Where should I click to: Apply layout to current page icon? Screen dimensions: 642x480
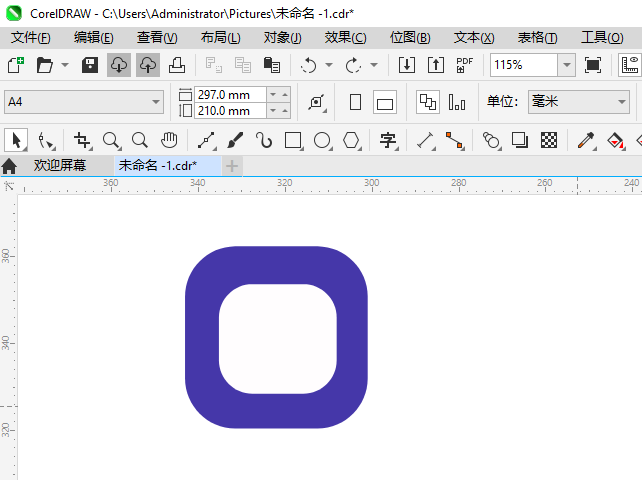(x=457, y=102)
